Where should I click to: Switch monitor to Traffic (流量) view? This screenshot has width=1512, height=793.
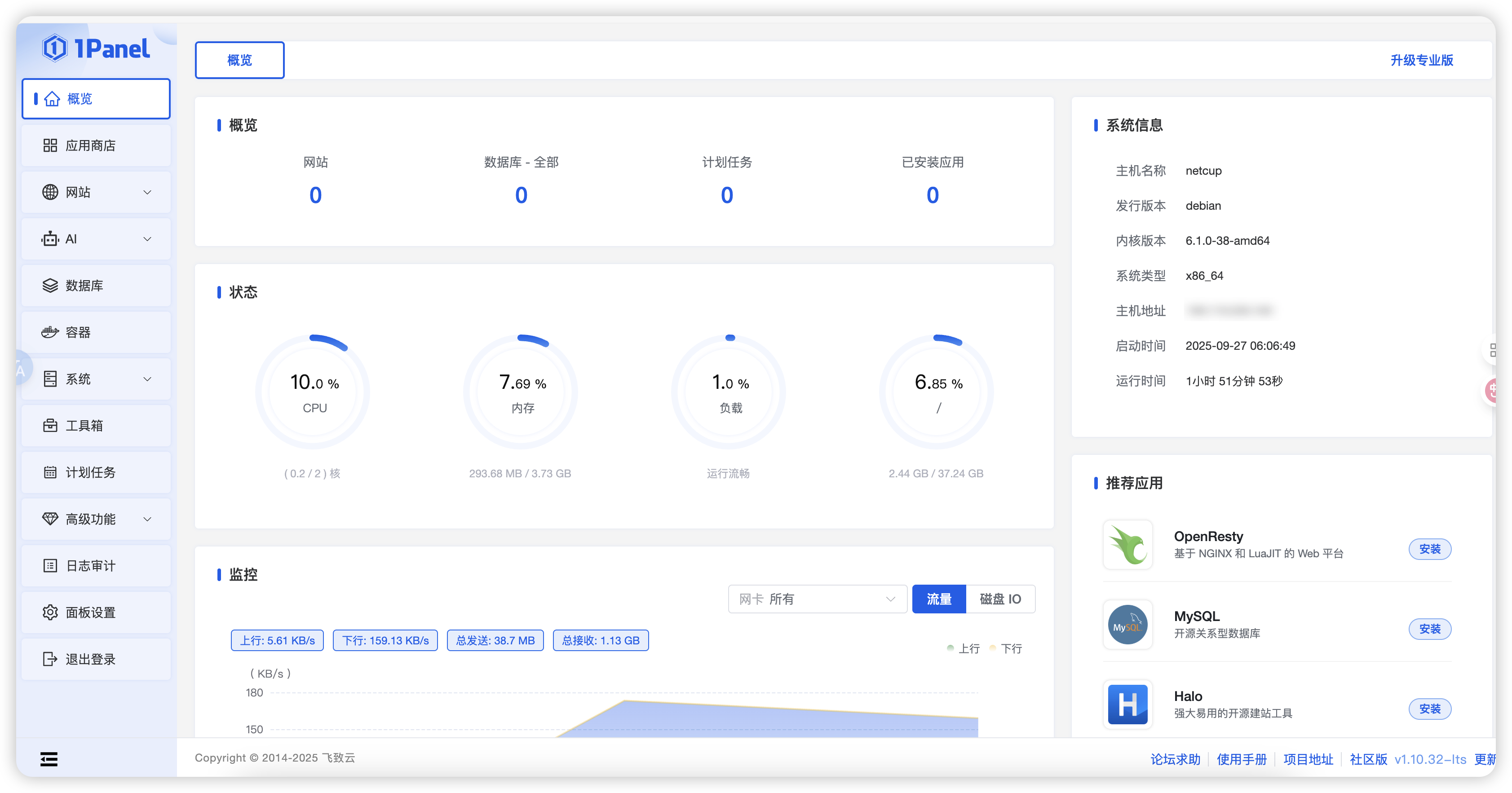coord(938,599)
